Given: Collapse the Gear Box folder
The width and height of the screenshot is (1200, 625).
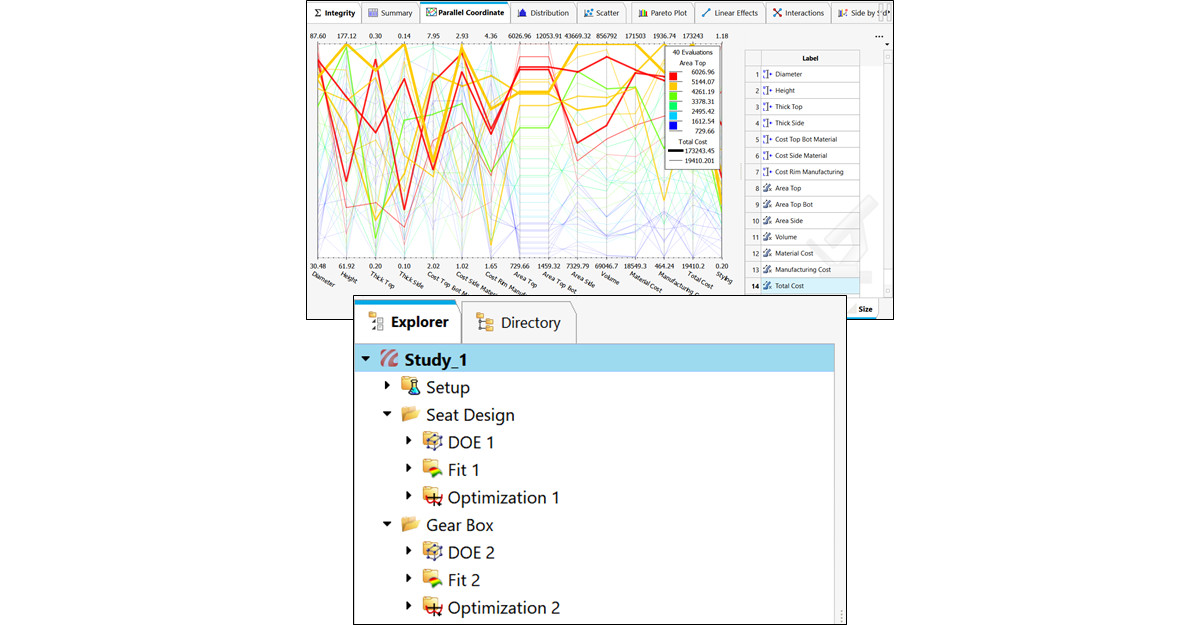Looking at the screenshot, I should 388,524.
